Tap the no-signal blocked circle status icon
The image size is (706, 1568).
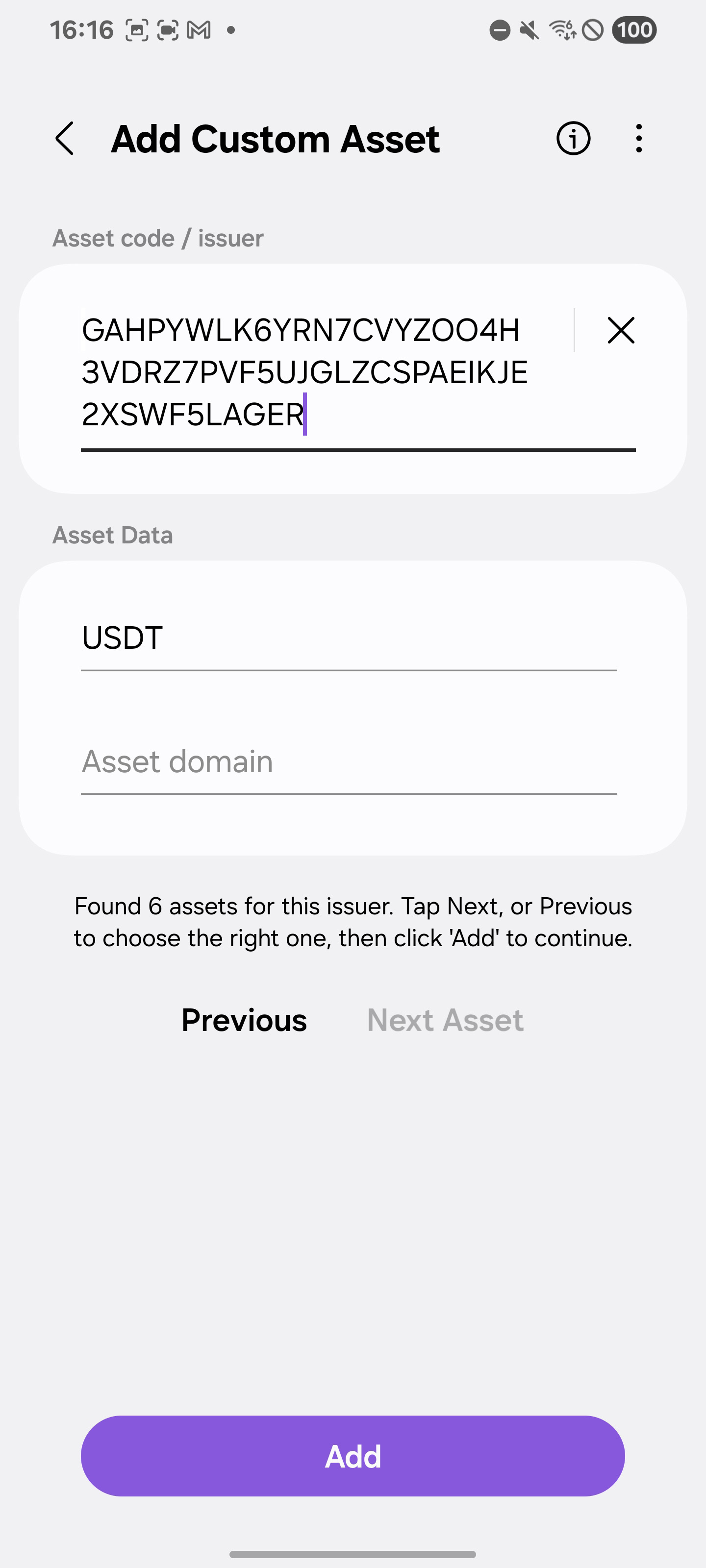coord(593,30)
